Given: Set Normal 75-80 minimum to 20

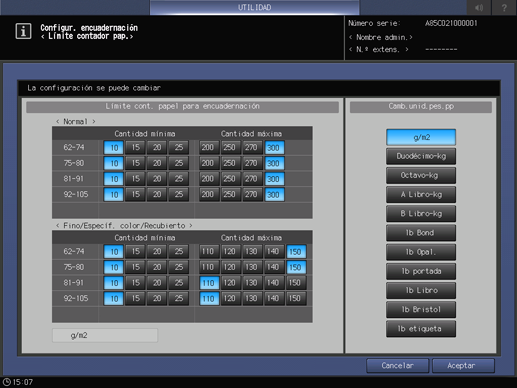Looking at the screenshot, I should 157,163.
